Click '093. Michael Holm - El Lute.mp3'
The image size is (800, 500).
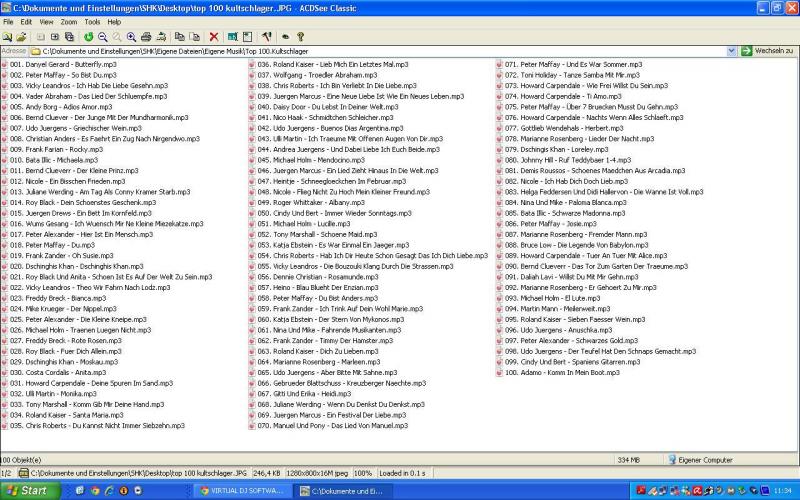pyautogui.click(x=553, y=298)
